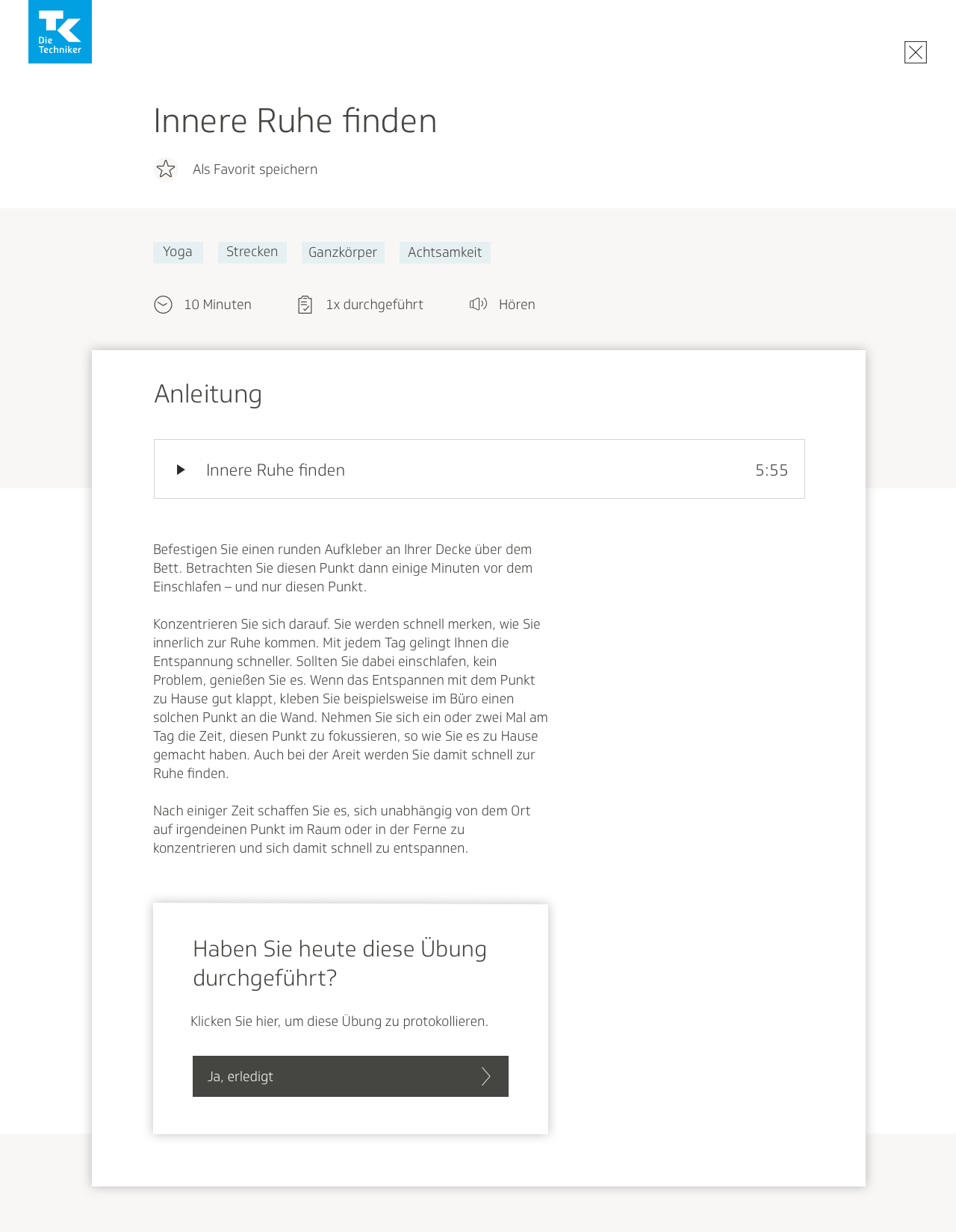Click the Hören audio label

tap(517, 305)
